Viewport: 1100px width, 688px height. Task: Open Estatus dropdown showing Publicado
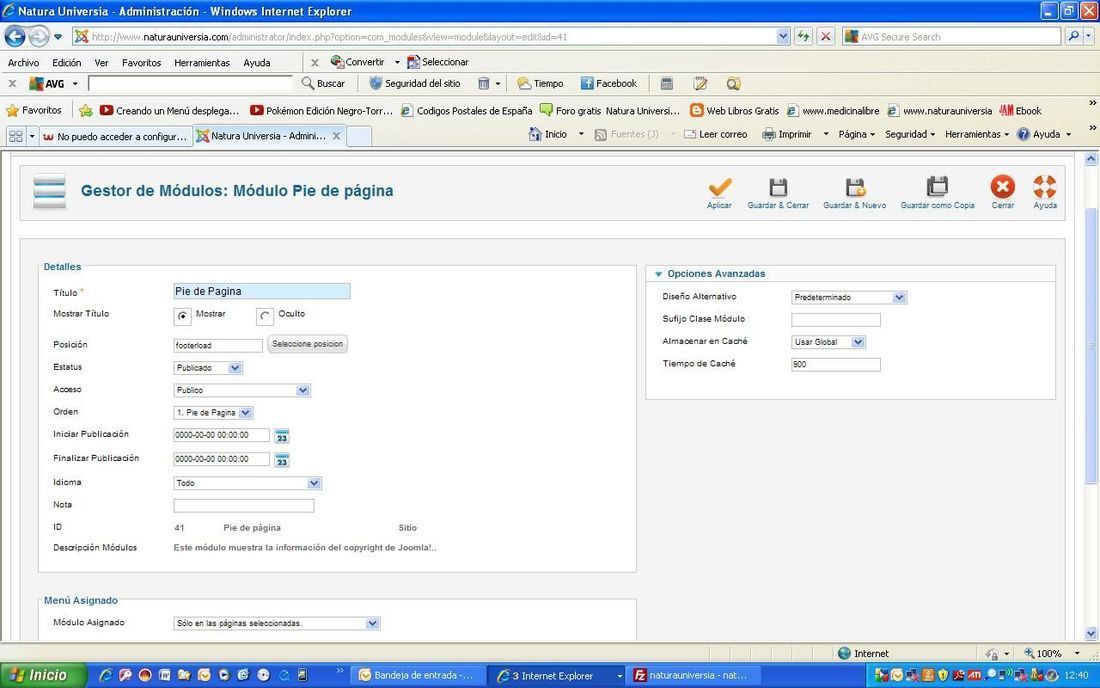tap(208, 367)
